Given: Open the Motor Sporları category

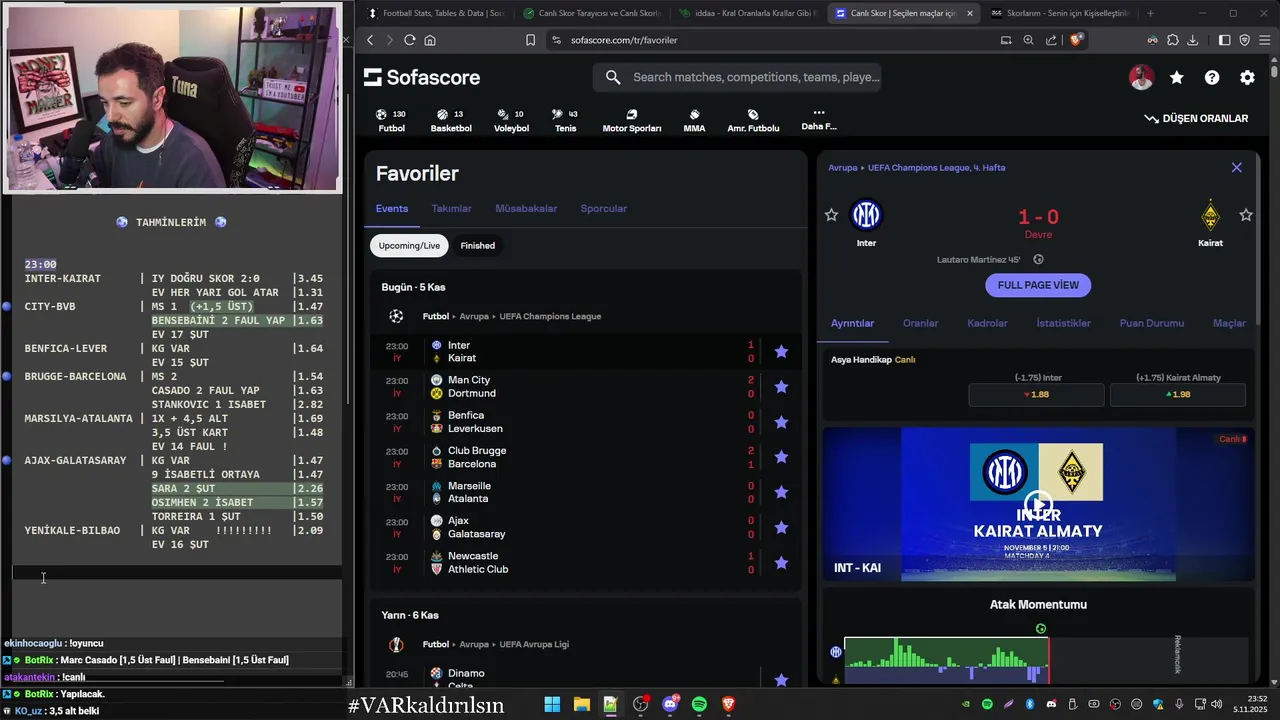Looking at the screenshot, I should (632, 121).
